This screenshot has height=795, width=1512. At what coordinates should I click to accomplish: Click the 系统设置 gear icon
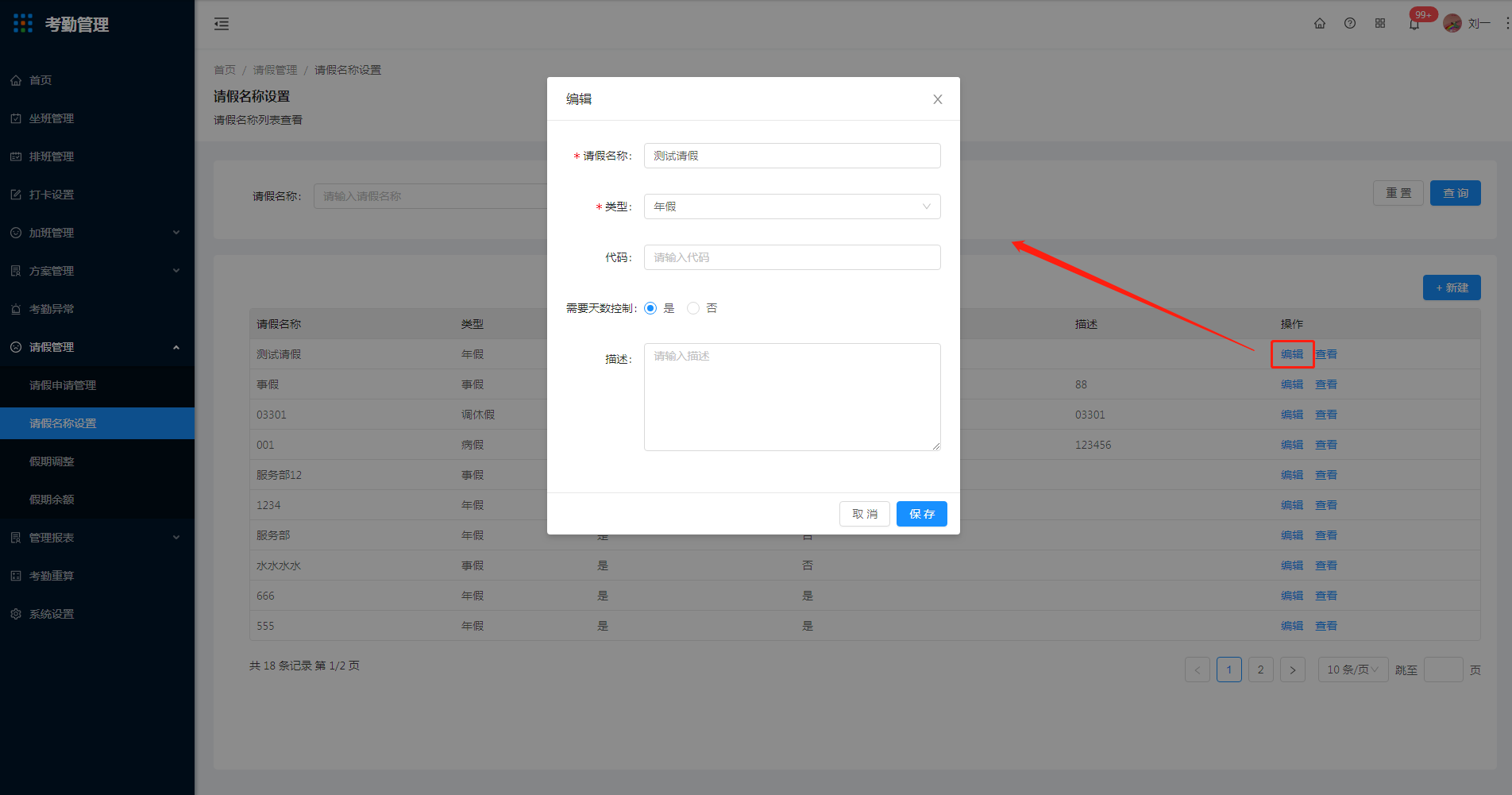16,614
